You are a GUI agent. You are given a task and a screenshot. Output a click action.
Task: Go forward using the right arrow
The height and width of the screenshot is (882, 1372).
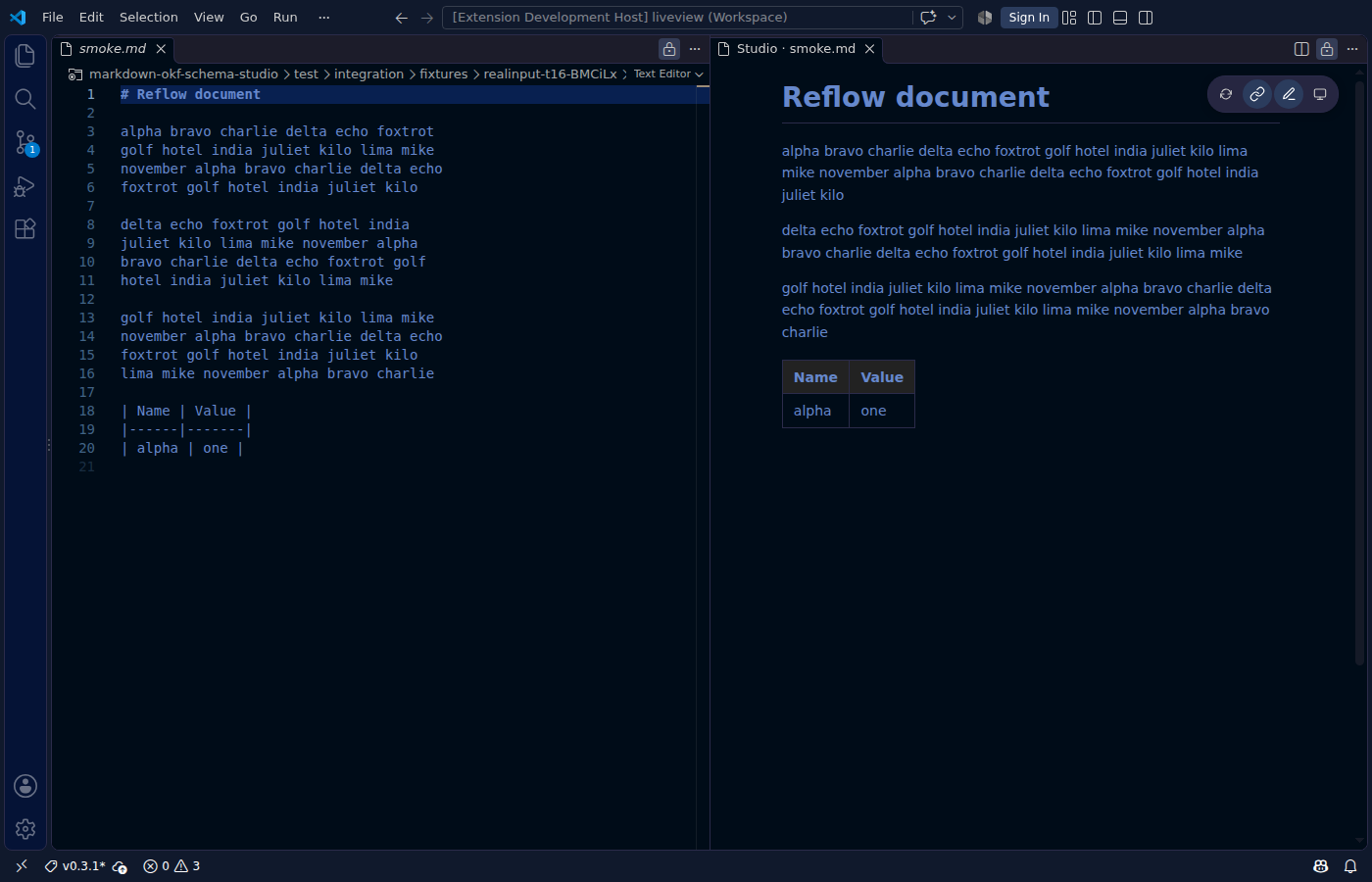coord(426,18)
